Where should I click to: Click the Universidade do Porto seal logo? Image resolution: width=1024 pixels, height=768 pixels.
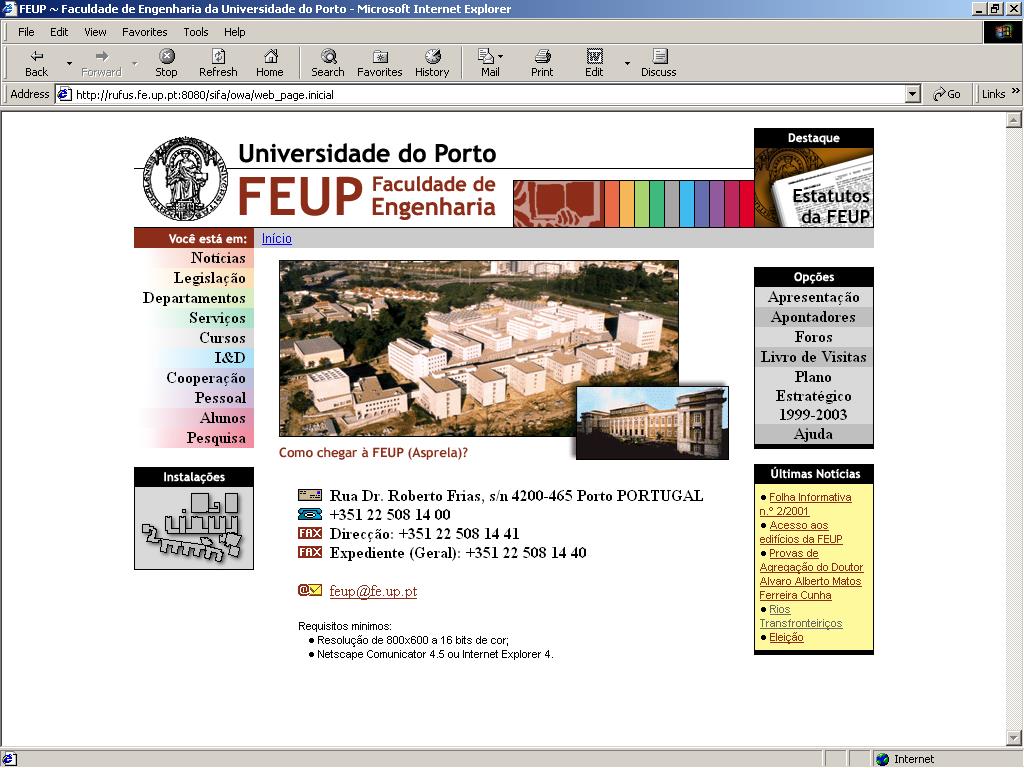[185, 178]
